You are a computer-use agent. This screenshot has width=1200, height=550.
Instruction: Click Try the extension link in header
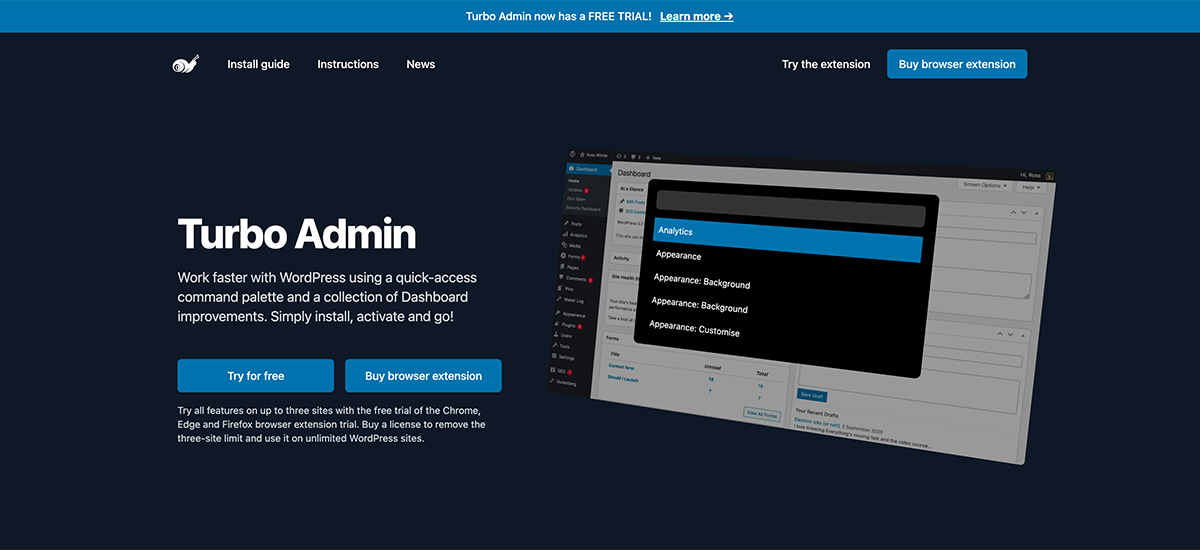(826, 64)
